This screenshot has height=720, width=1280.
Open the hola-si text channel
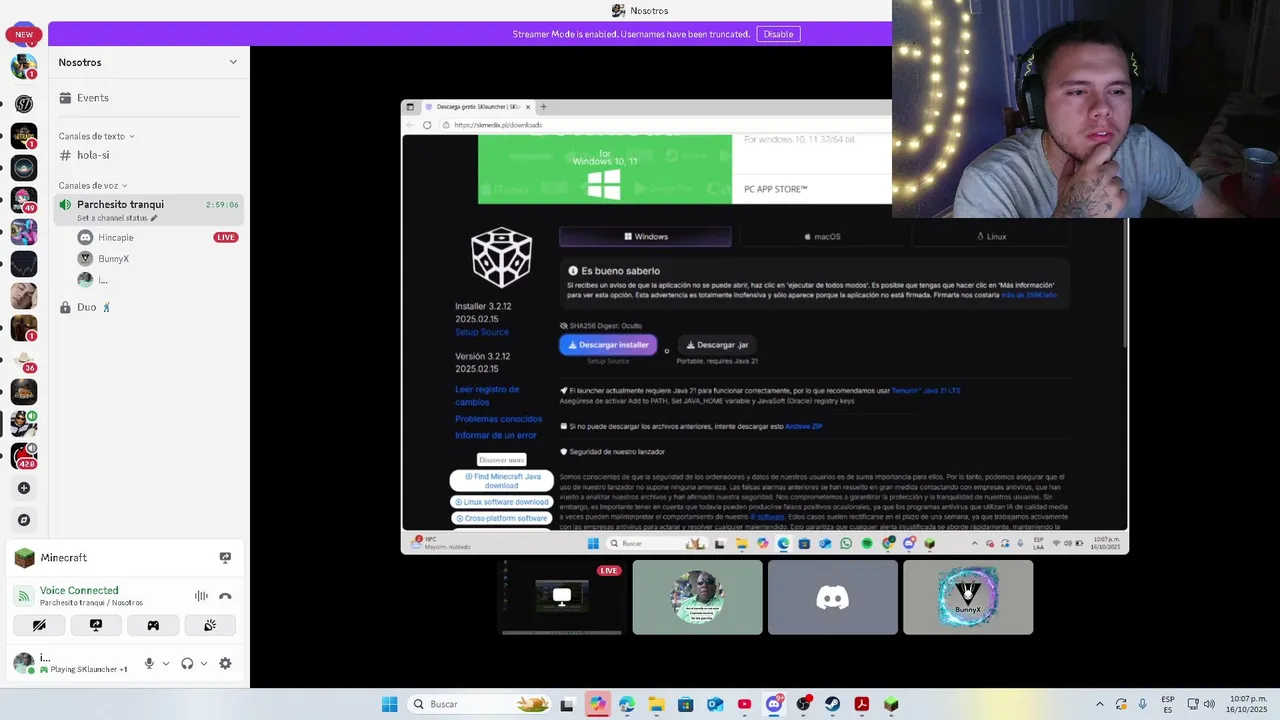[149, 155]
